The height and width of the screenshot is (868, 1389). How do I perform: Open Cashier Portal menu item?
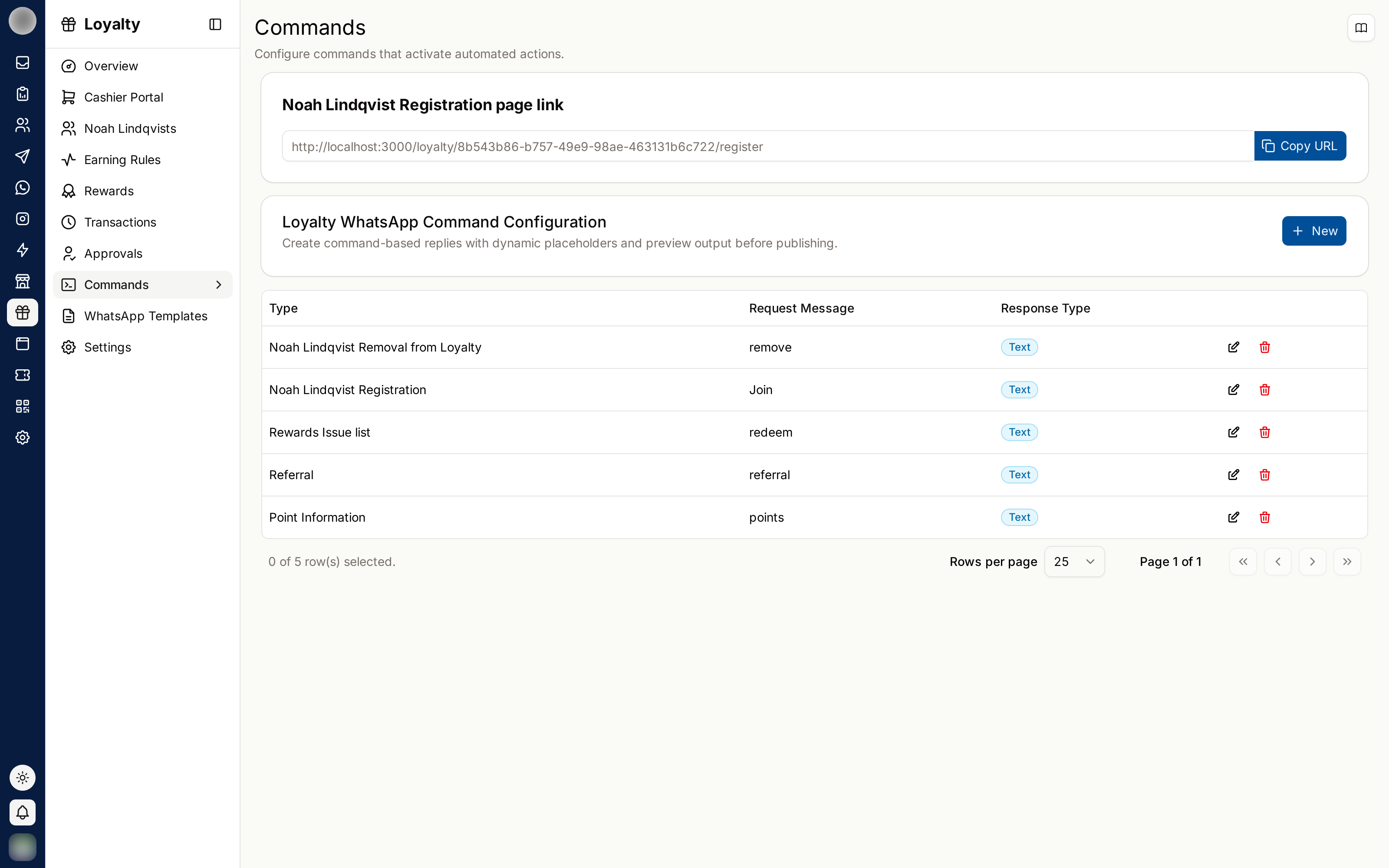coord(142,97)
